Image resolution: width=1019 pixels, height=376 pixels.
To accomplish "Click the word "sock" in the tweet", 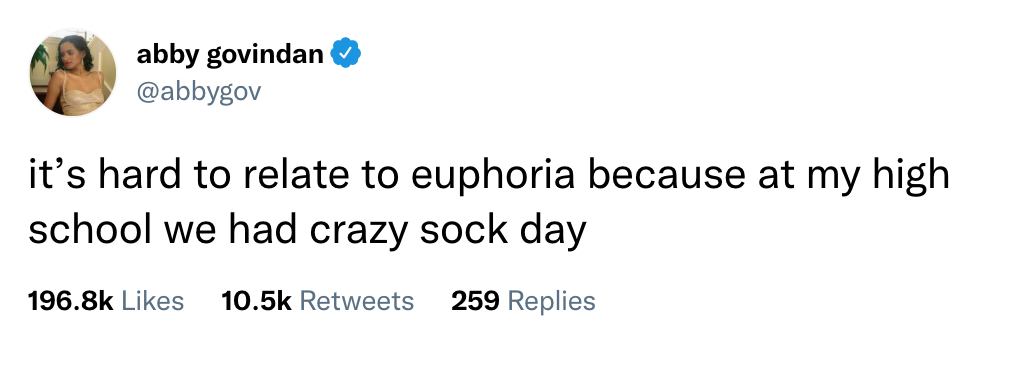I will click(x=463, y=229).
